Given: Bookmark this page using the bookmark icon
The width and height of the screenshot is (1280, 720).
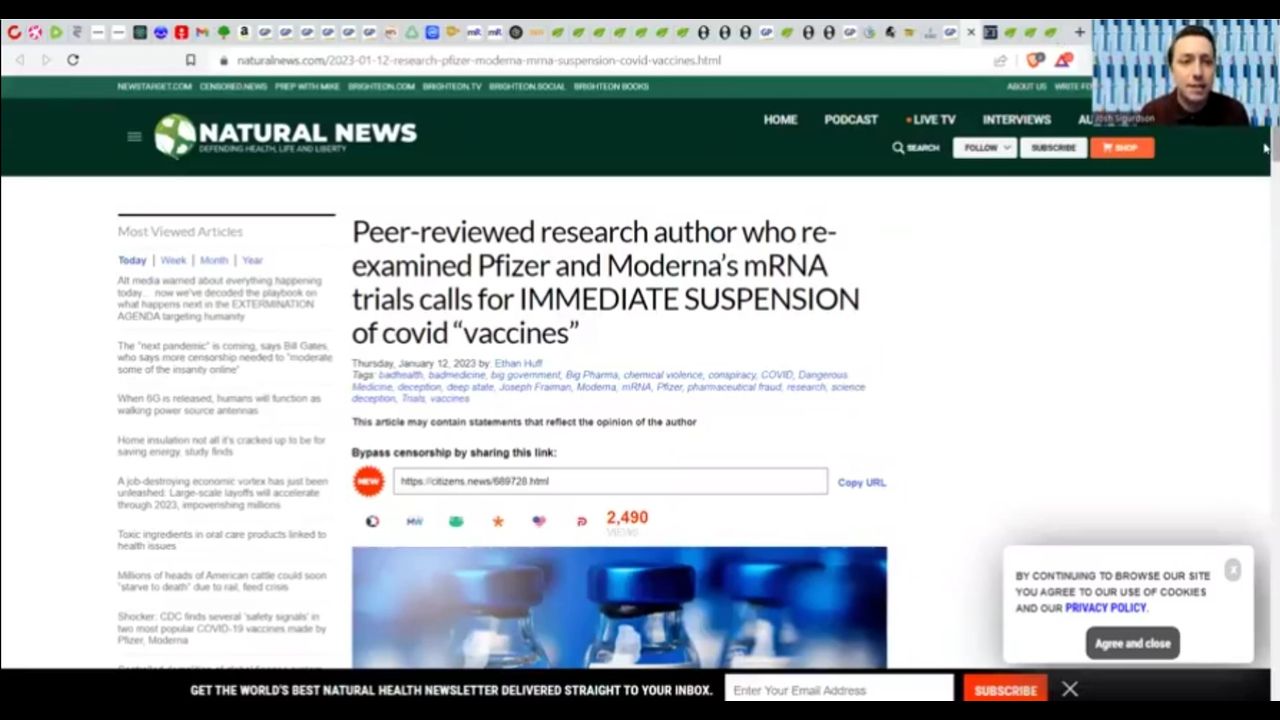Looking at the screenshot, I should pos(190,60).
